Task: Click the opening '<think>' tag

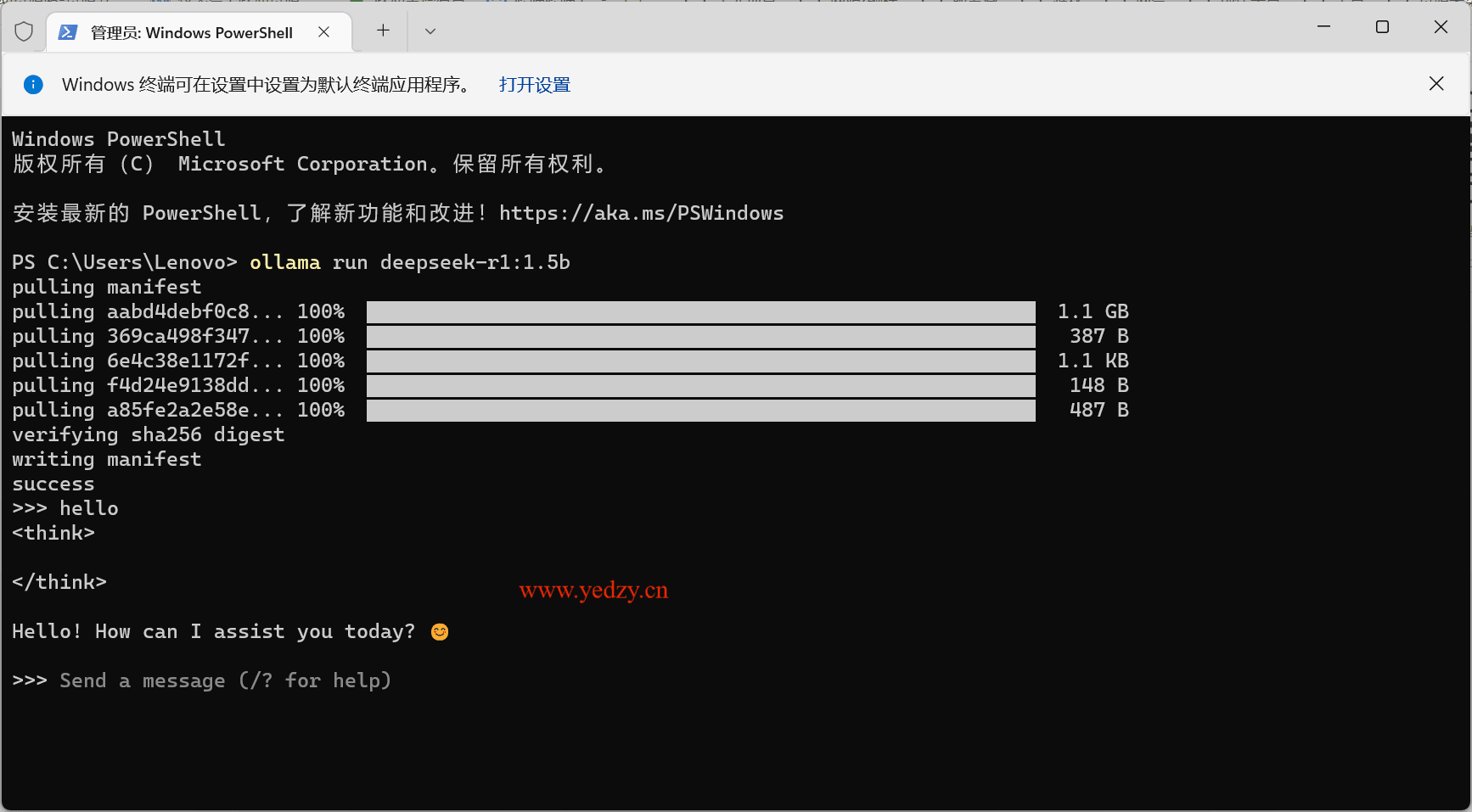Action: (53, 533)
